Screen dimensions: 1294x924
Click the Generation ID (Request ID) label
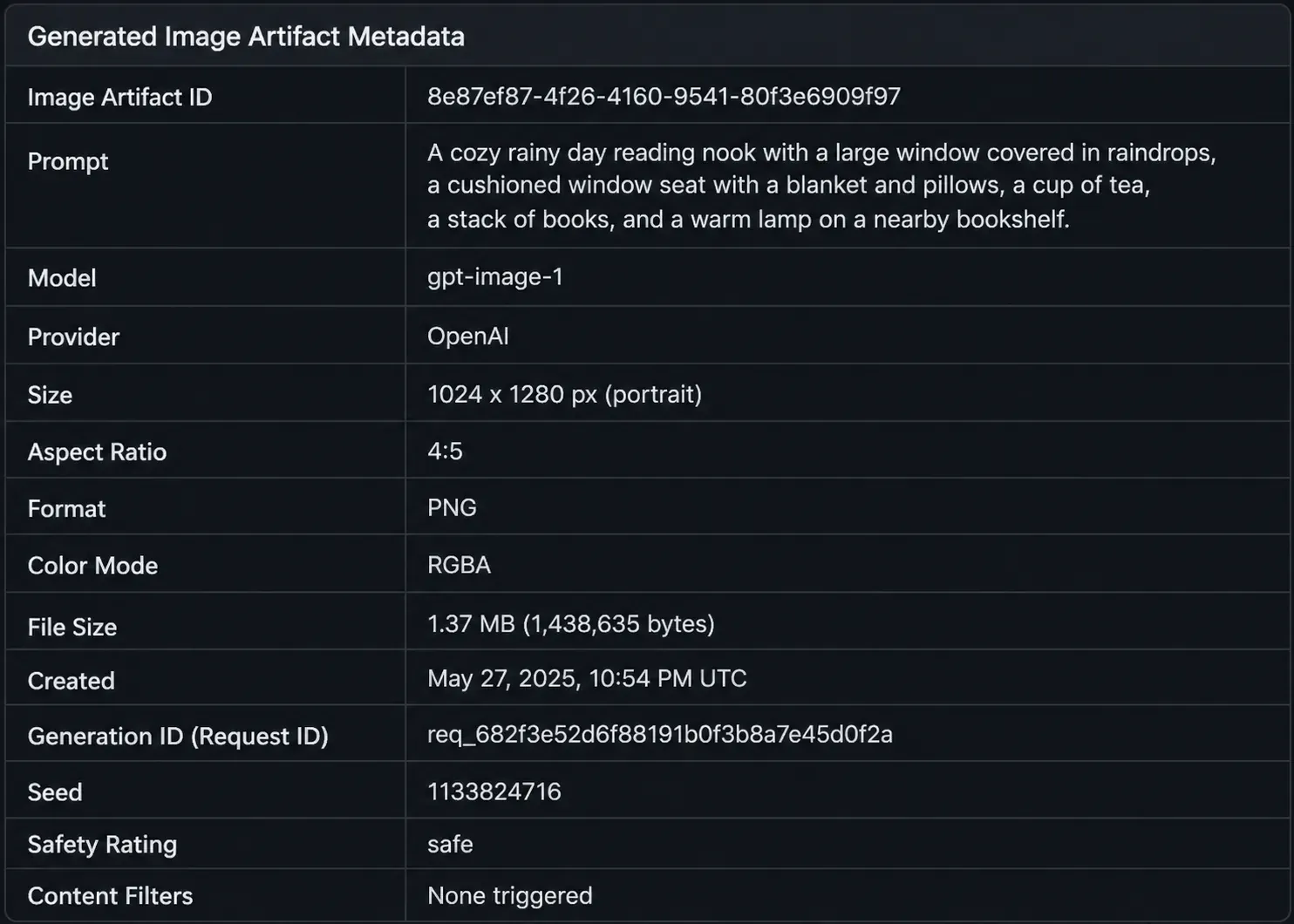[178, 737]
